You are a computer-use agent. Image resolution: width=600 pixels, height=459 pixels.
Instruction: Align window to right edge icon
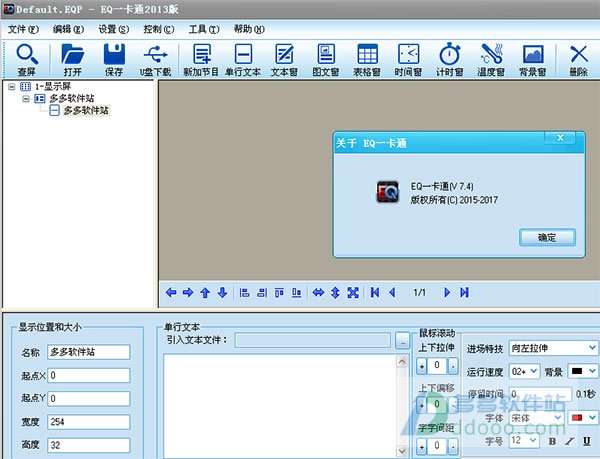tap(262, 293)
